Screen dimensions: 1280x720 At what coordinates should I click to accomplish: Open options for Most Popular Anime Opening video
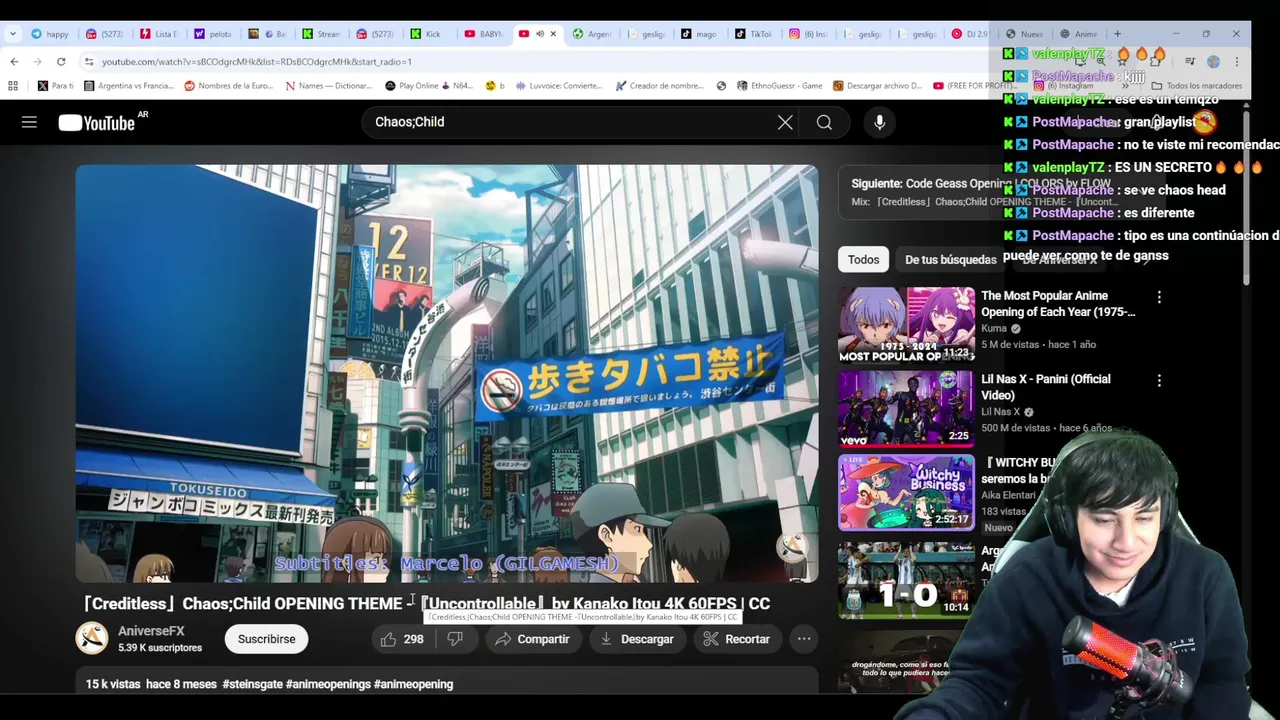pos(1159,297)
